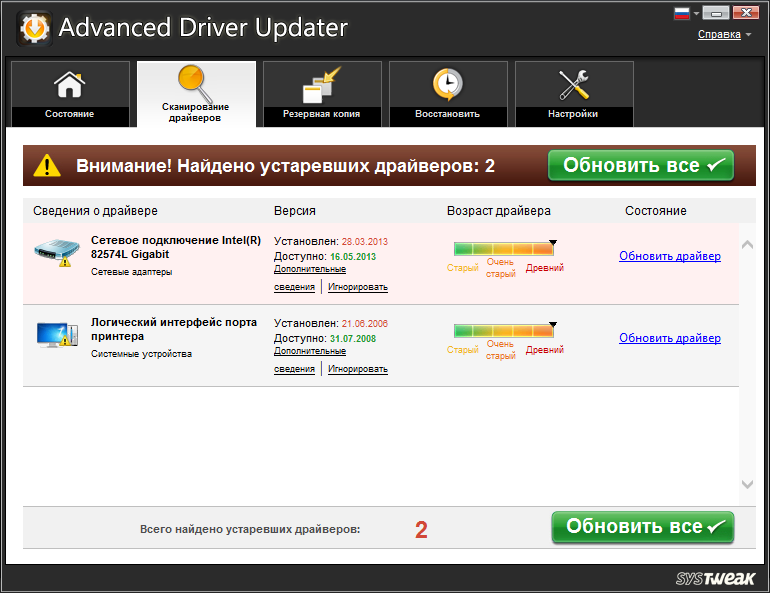The height and width of the screenshot is (593, 770).
Task: Switch to the Резервная копия tab
Action: pyautogui.click(x=322, y=94)
